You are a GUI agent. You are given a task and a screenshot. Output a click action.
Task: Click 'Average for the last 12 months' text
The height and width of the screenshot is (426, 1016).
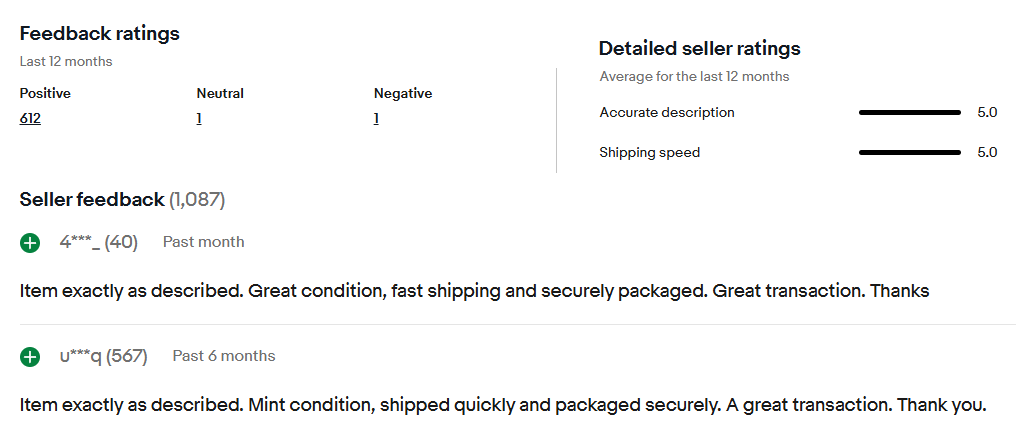[x=694, y=77]
